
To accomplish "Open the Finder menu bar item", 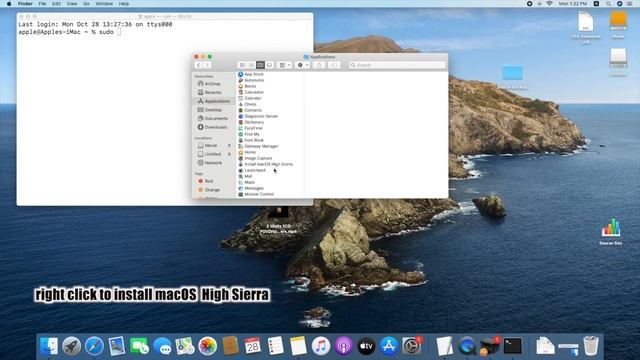I will click(25, 4).
